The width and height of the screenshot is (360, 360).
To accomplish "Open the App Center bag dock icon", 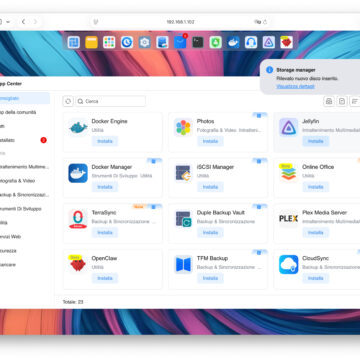I will click(x=180, y=42).
